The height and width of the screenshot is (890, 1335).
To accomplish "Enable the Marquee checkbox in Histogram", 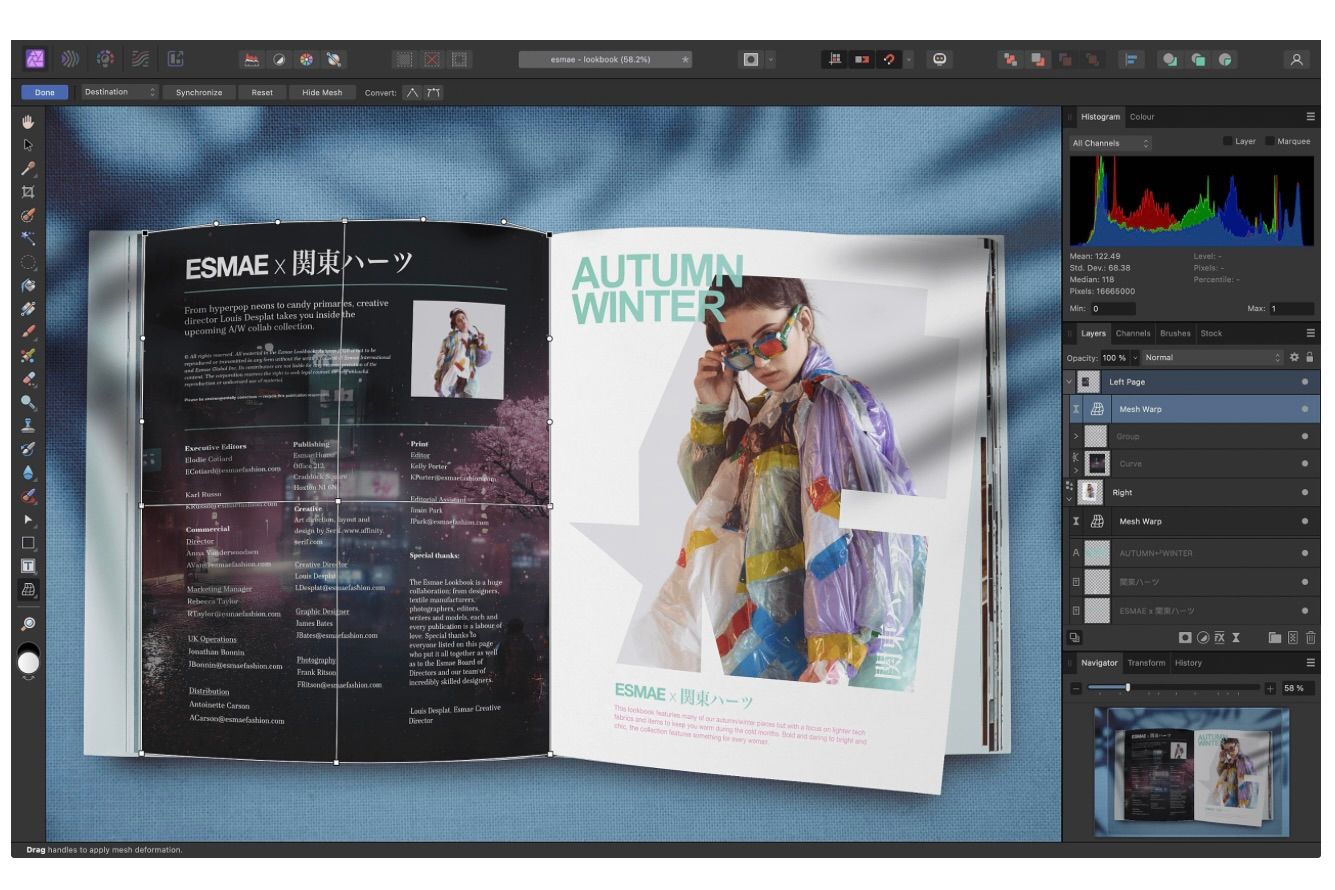I will pyautogui.click(x=1270, y=141).
